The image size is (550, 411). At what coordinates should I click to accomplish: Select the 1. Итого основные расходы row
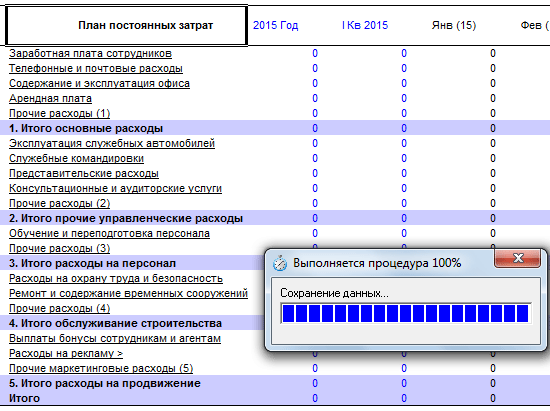275,128
